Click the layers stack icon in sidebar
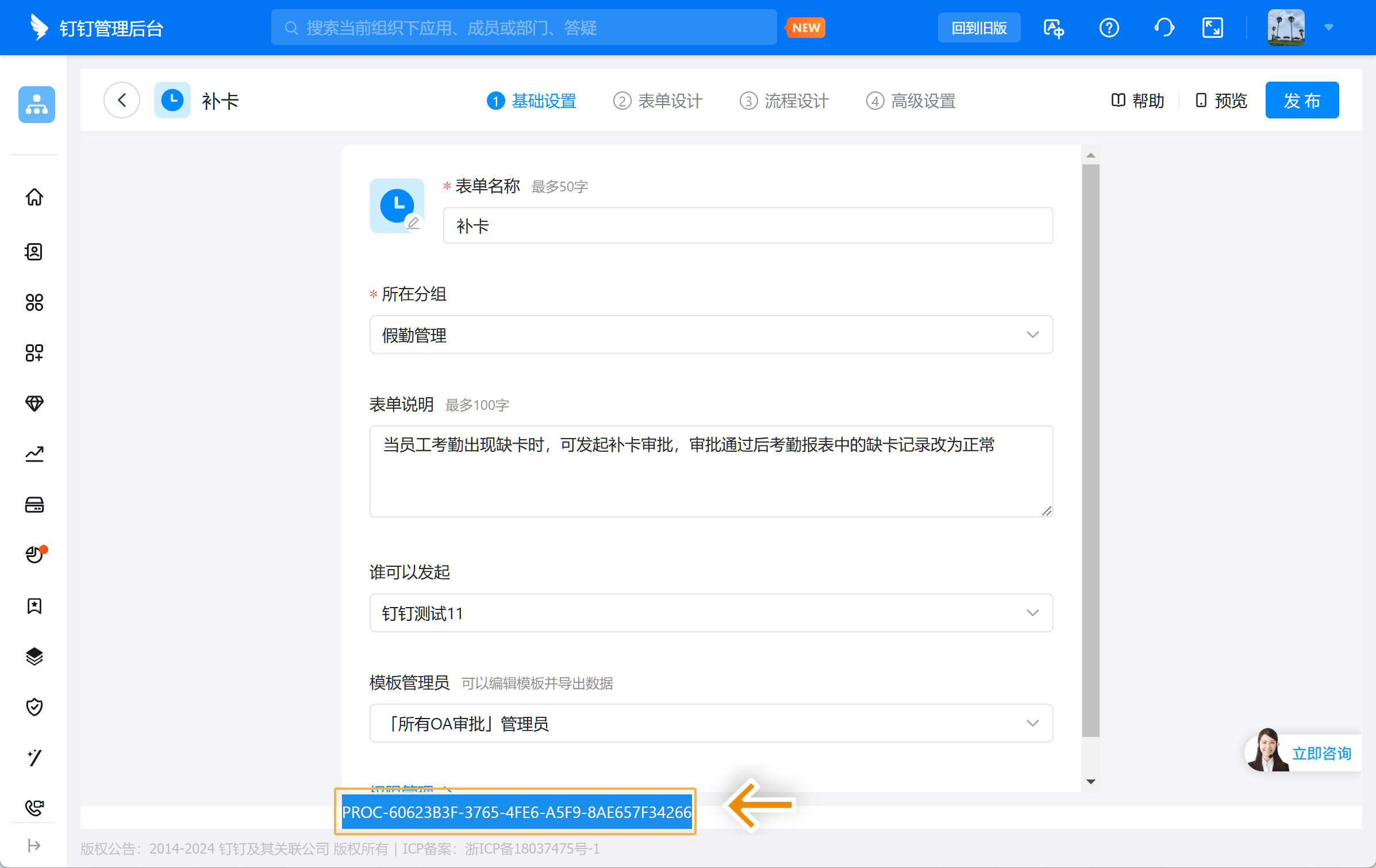The image size is (1376, 868). point(34,656)
